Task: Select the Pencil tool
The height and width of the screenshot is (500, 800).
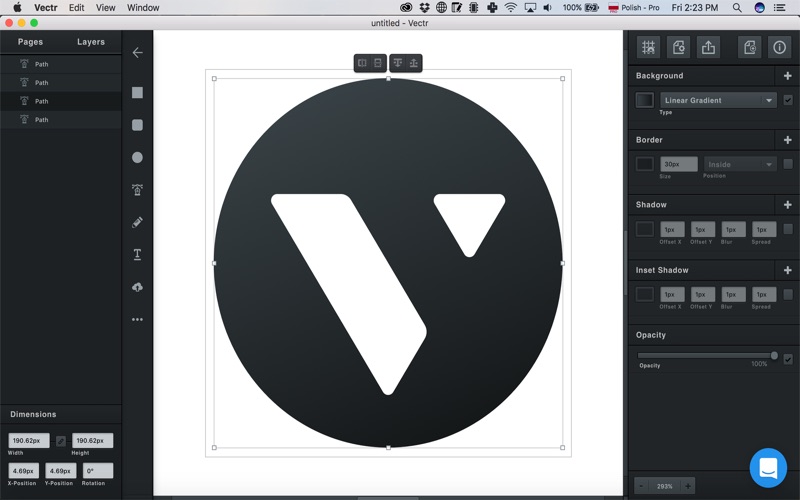Action: (137, 222)
